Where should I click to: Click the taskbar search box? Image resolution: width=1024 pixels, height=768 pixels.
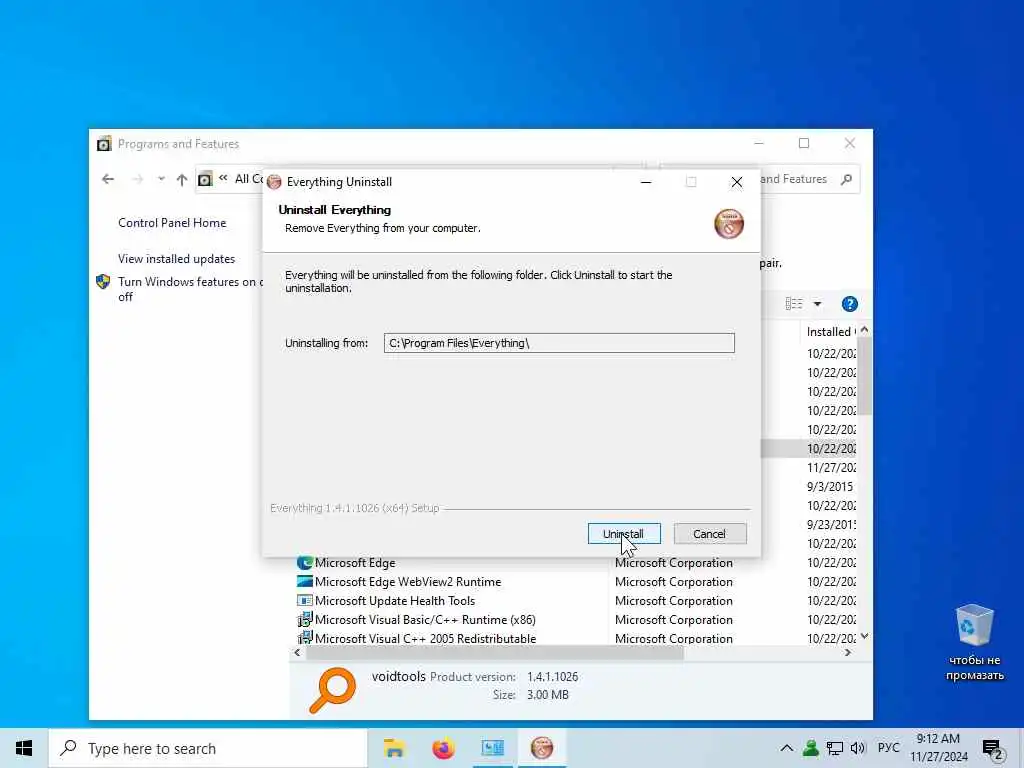tap(208, 748)
